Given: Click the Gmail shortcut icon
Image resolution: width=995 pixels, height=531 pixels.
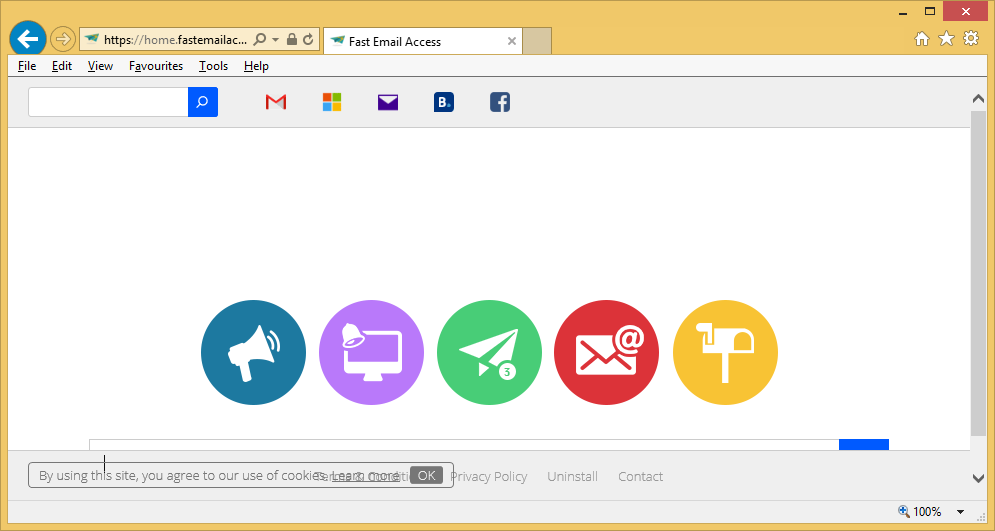Looking at the screenshot, I should [276, 102].
